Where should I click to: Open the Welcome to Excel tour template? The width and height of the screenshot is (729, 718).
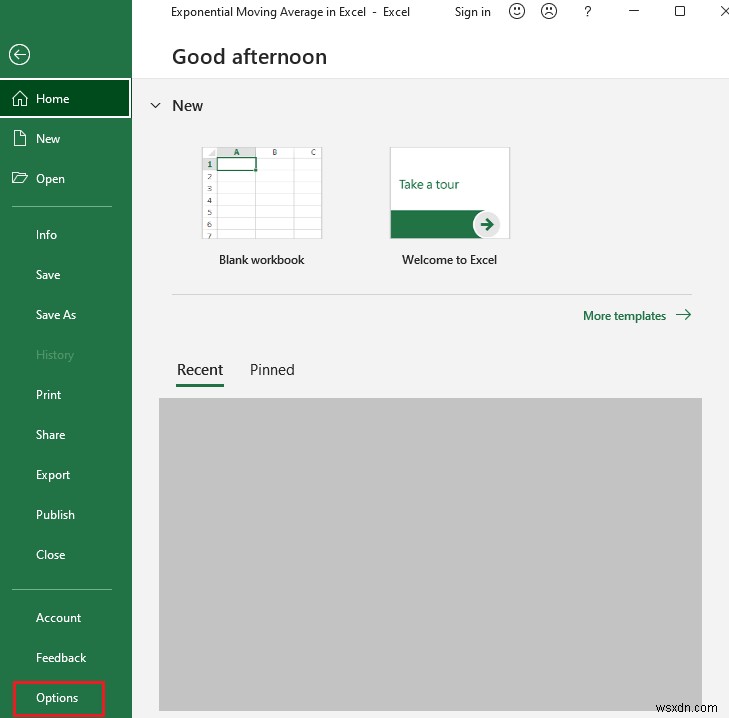(450, 193)
